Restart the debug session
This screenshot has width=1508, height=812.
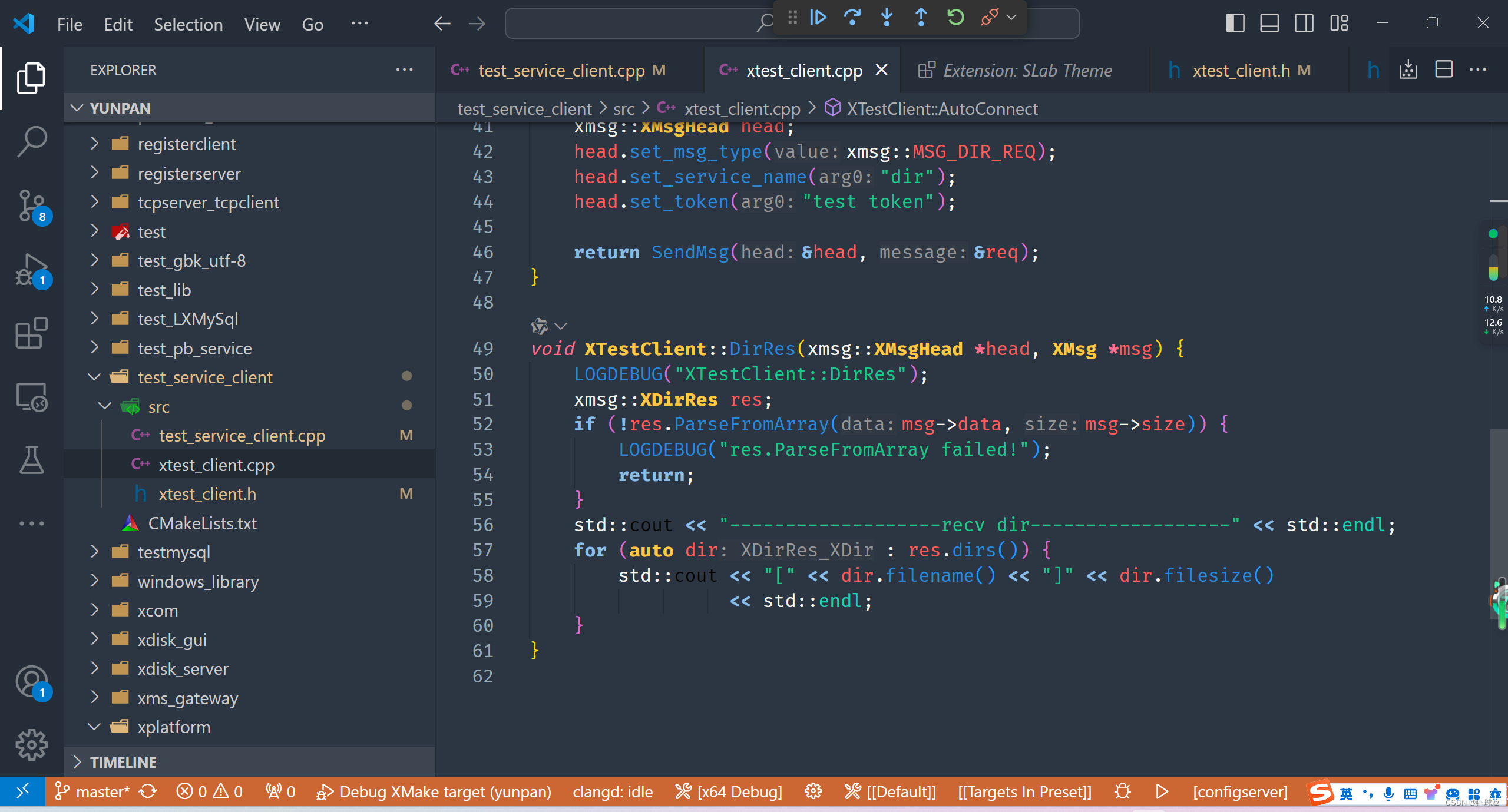pos(955,17)
